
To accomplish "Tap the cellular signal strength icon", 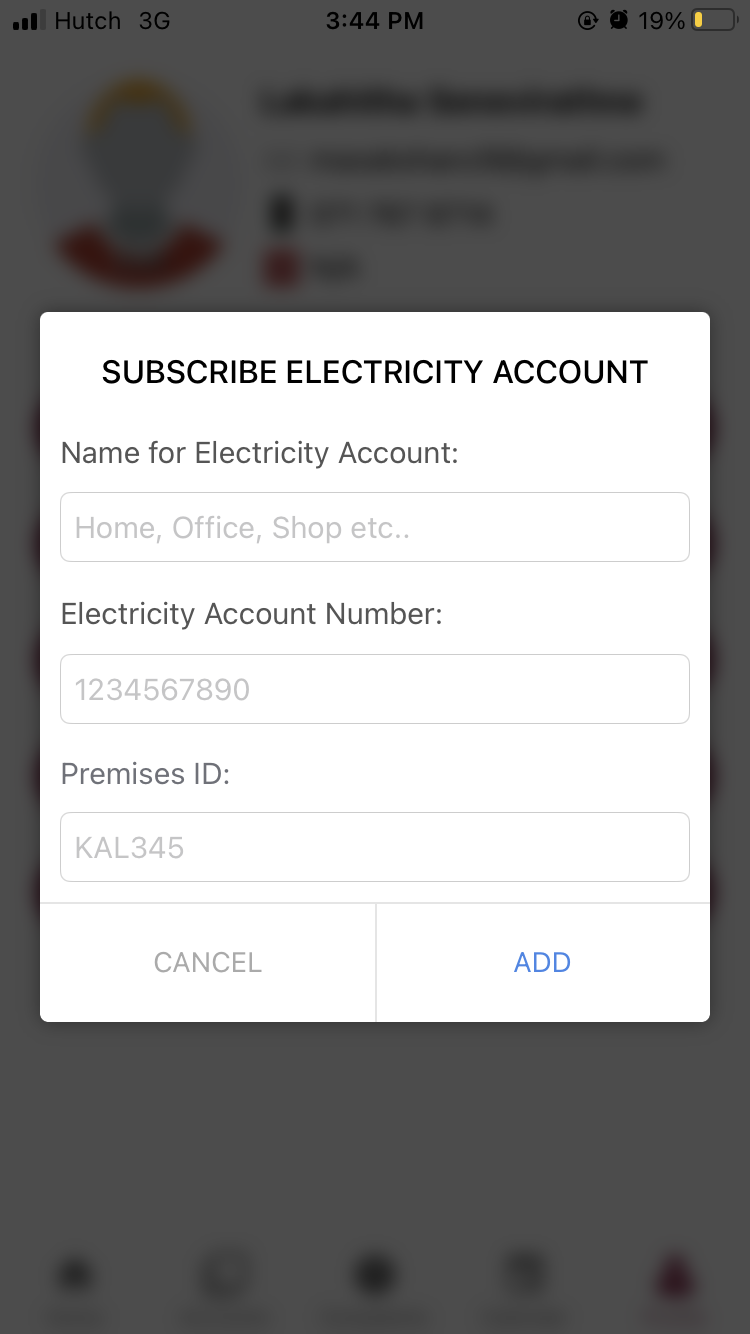I will 29,21.
